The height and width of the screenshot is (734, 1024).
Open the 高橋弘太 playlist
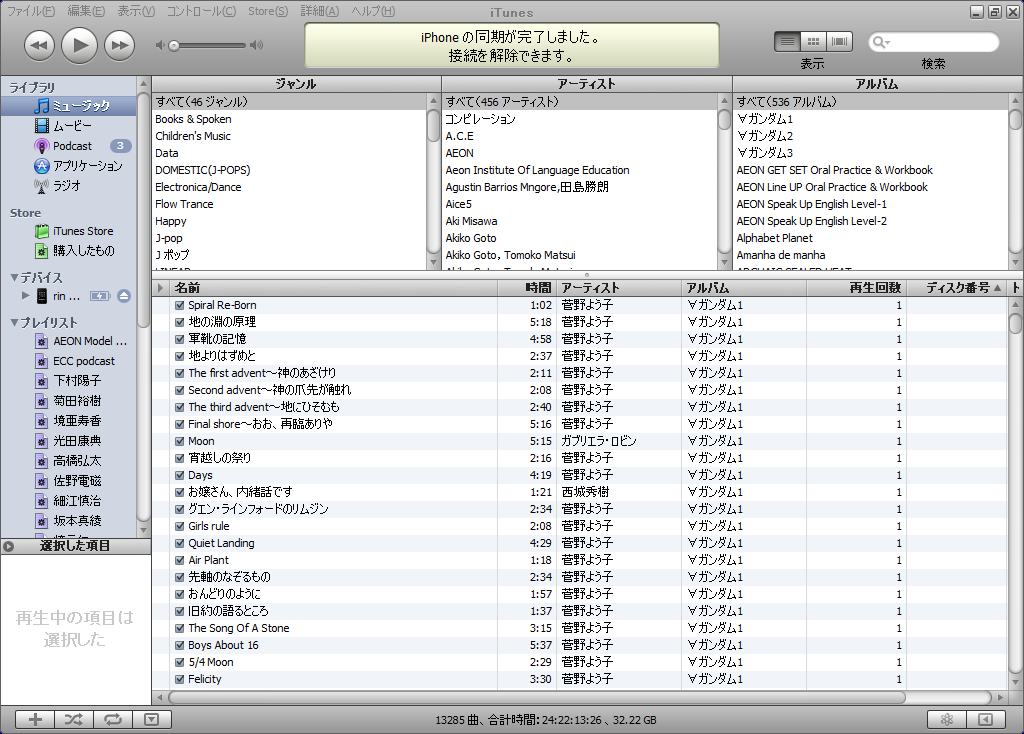click(69, 461)
